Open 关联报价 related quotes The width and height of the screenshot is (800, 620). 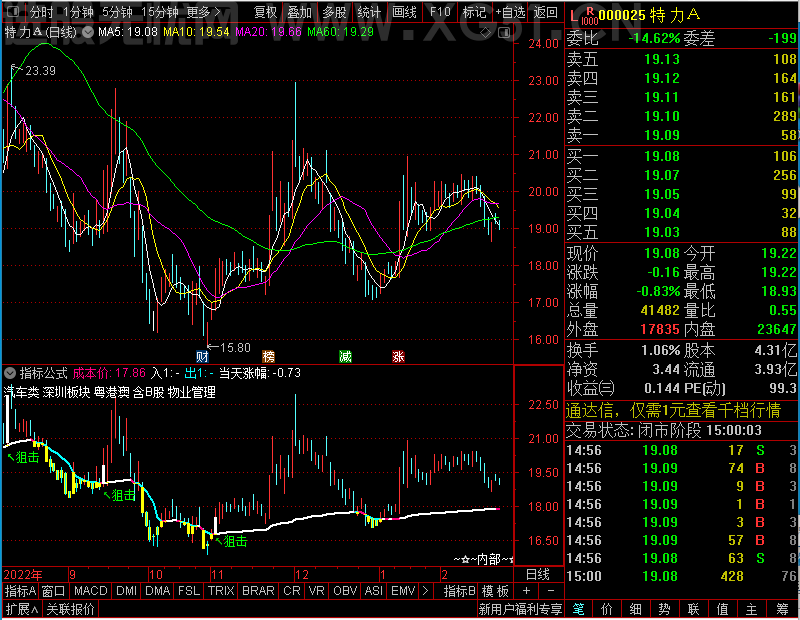70,609
